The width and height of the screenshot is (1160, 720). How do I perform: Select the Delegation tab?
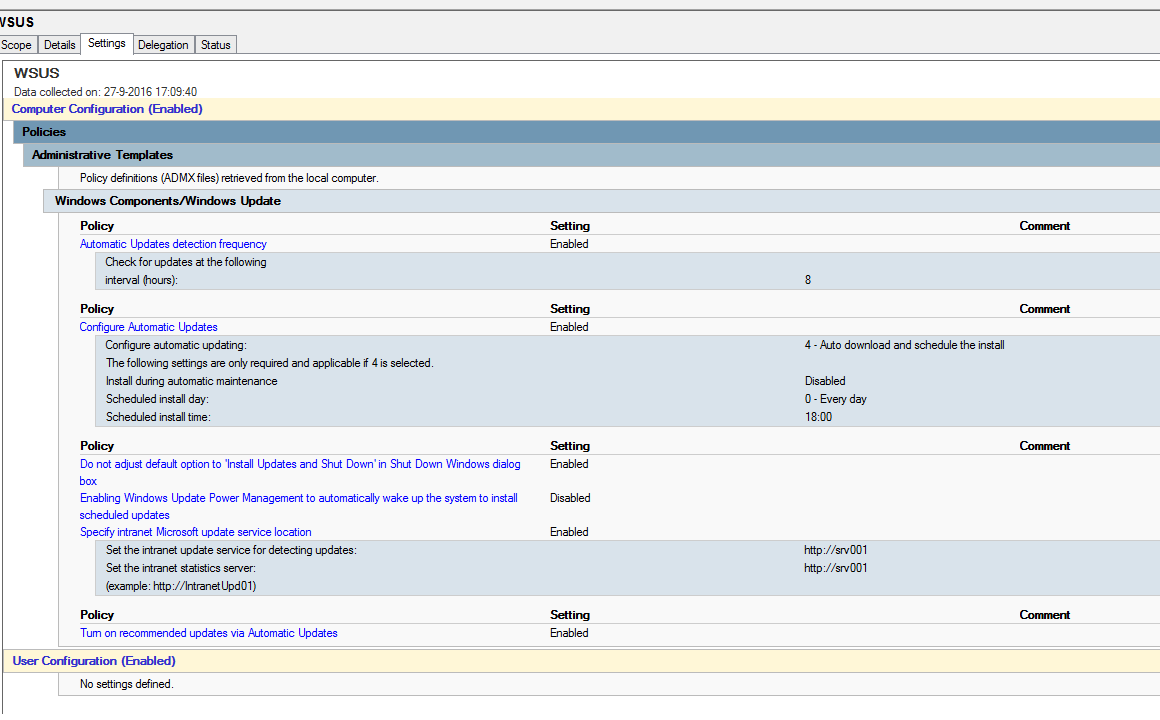(x=163, y=45)
